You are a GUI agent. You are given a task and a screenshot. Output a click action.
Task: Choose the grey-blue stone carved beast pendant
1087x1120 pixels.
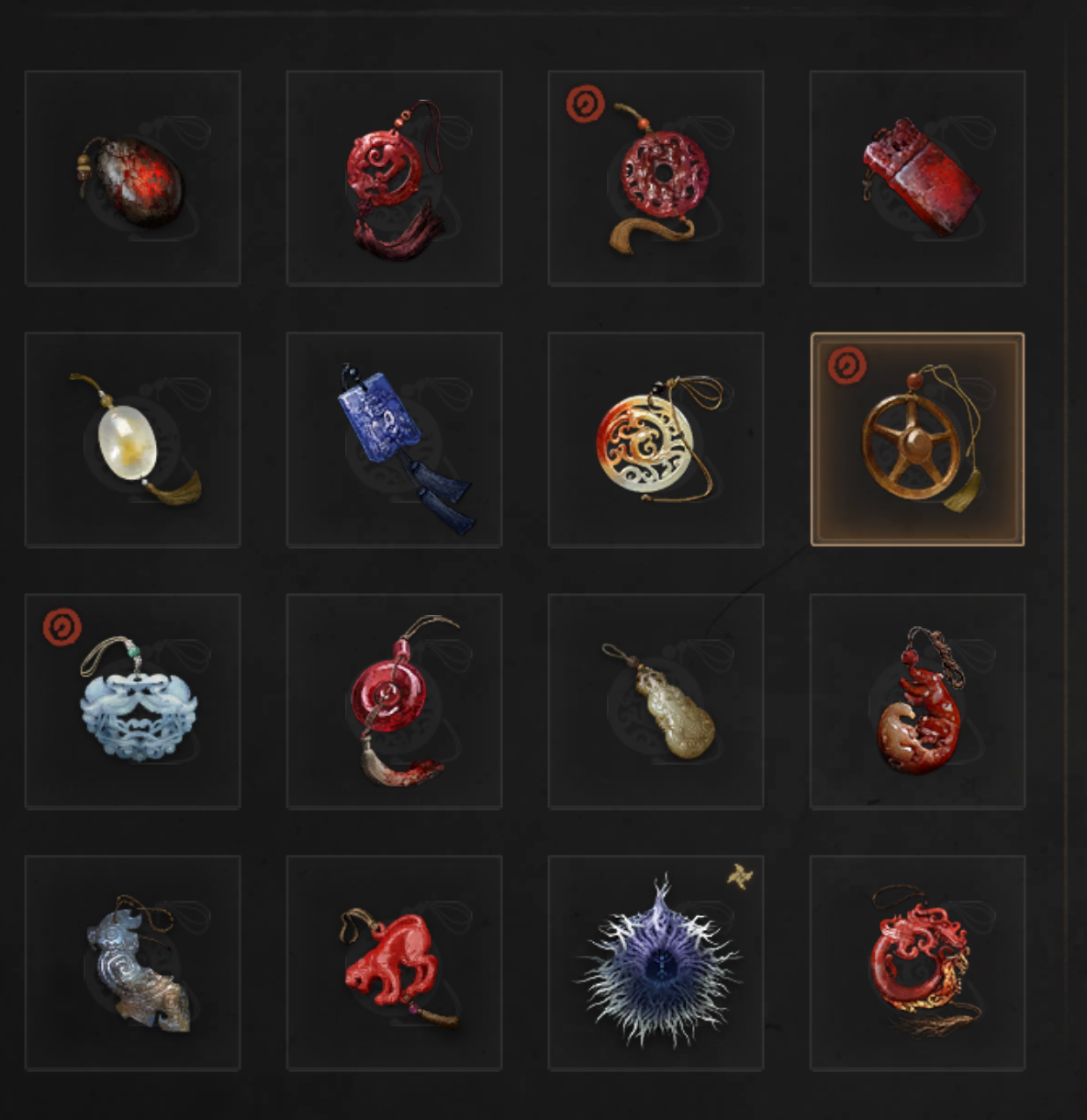[132, 963]
